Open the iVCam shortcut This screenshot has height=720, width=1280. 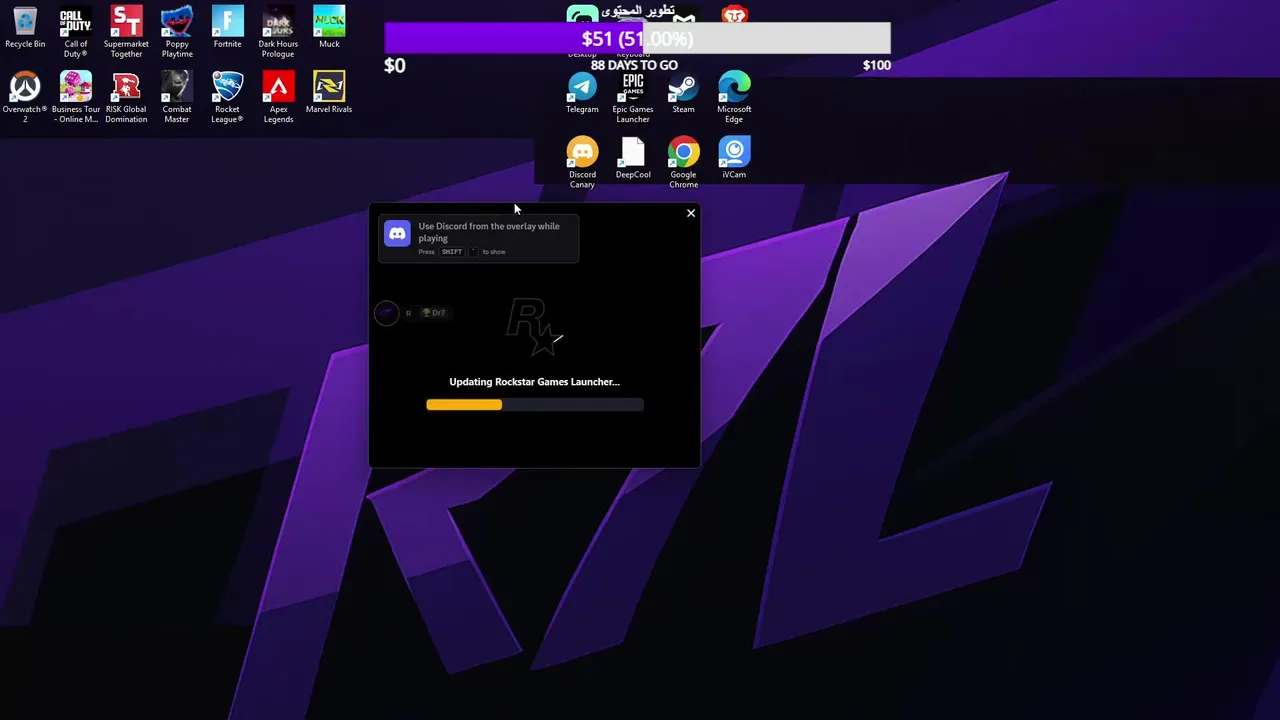click(x=734, y=158)
